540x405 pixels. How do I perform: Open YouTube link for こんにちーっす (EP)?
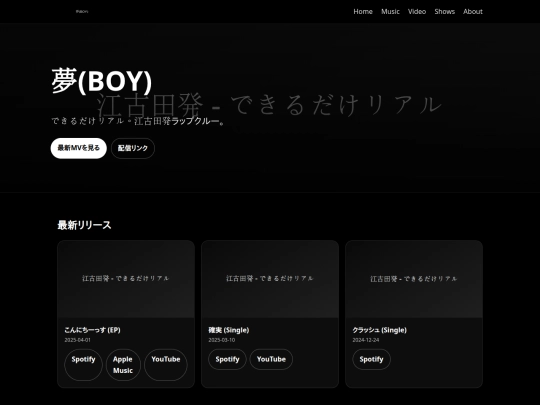pos(166,365)
